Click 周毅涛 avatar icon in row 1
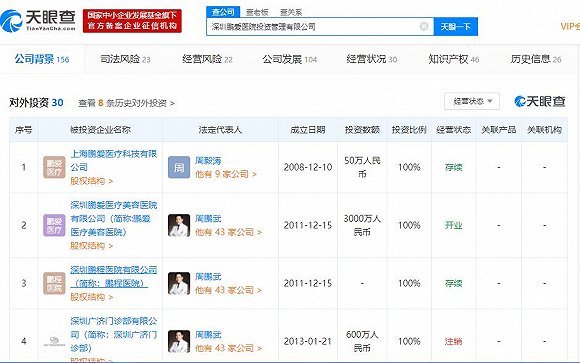The width and height of the screenshot is (580, 363). coord(179,167)
